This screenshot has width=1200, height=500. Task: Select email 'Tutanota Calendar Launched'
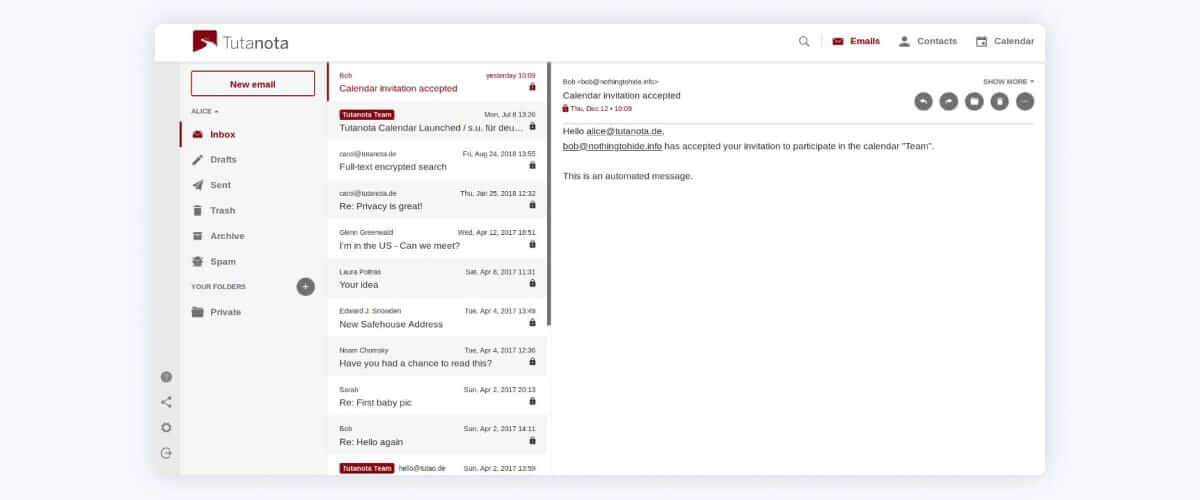(437, 121)
